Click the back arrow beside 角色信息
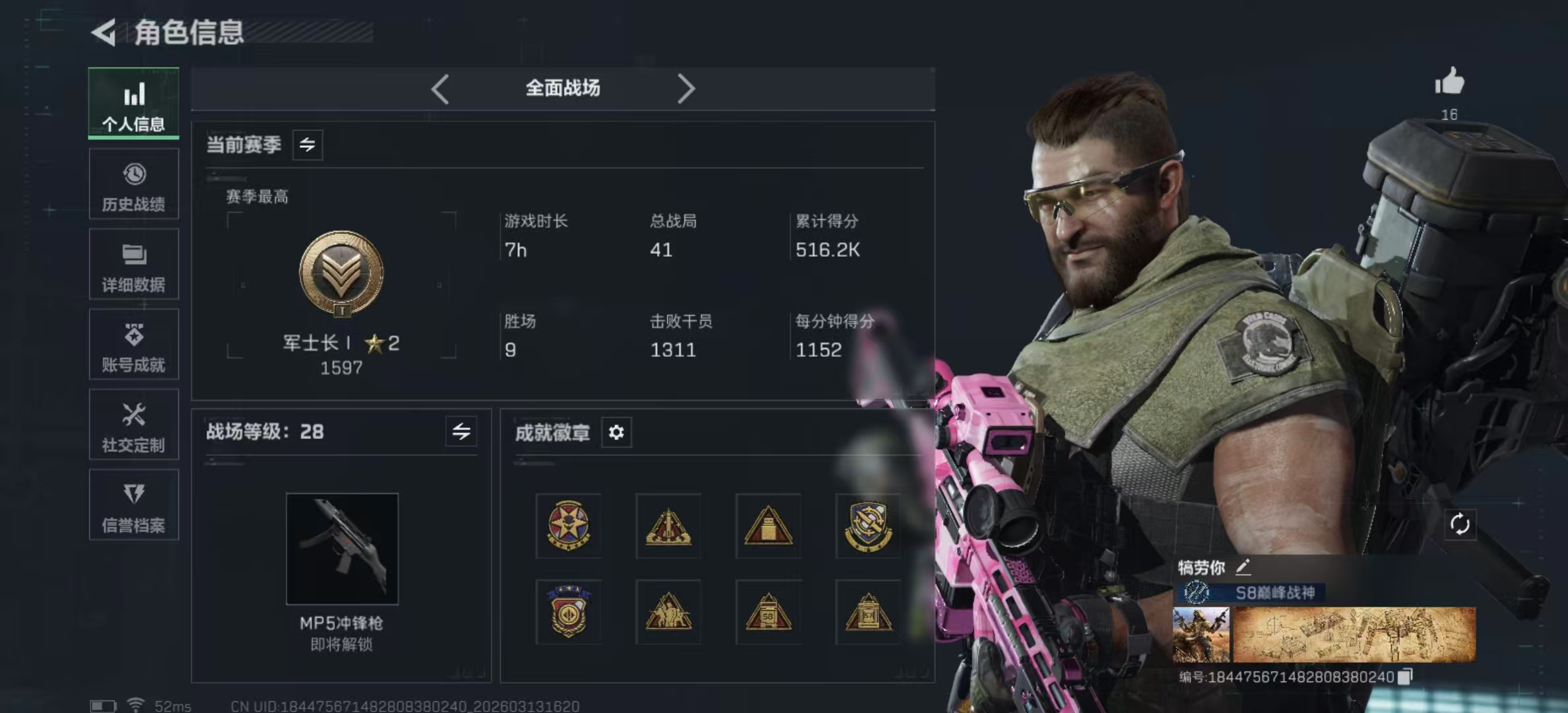 coord(104,32)
